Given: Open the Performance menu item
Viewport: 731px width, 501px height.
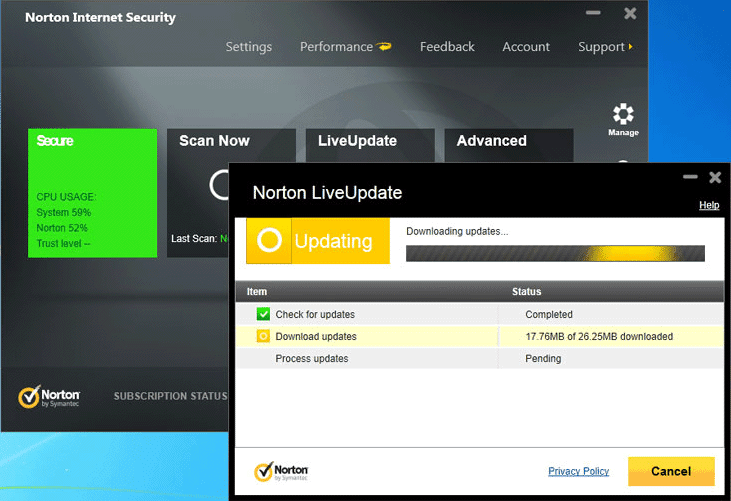Looking at the screenshot, I should point(336,47).
